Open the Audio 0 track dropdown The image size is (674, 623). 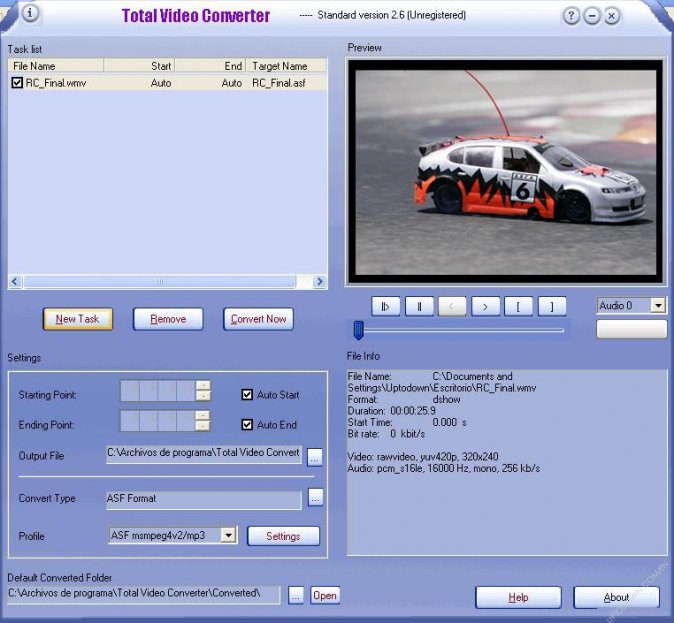658,306
